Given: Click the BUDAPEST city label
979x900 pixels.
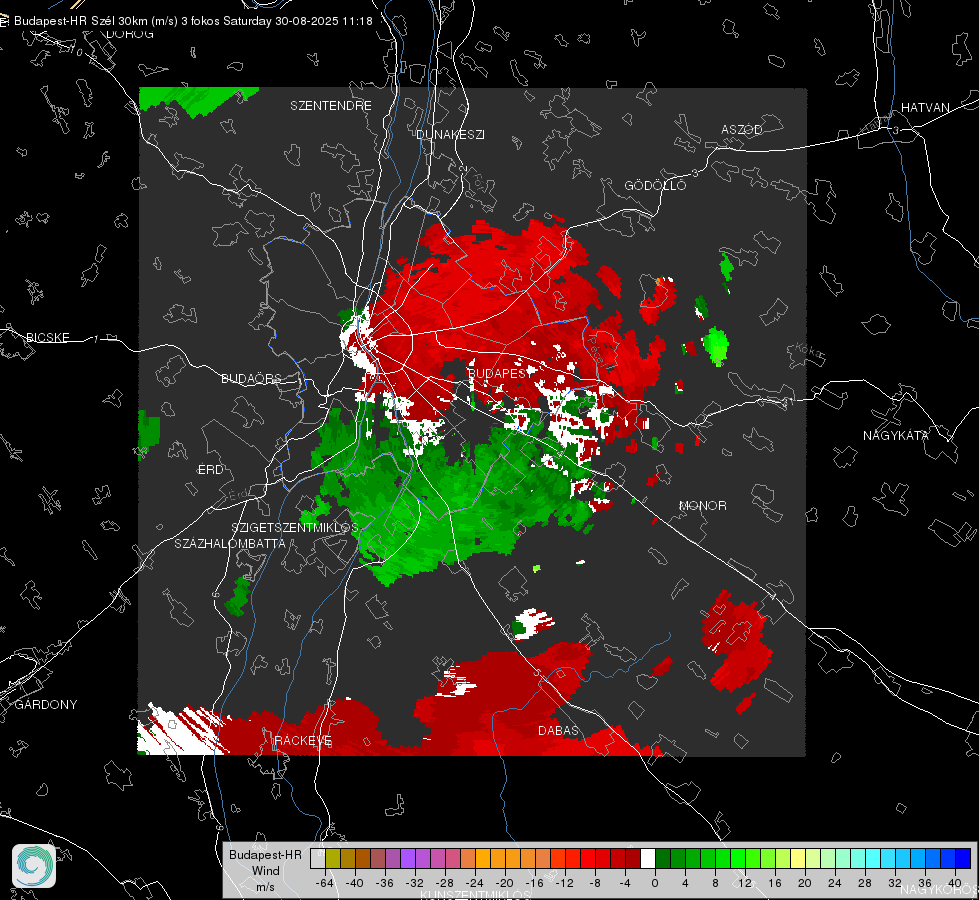Looking at the screenshot, I should coord(498,373).
